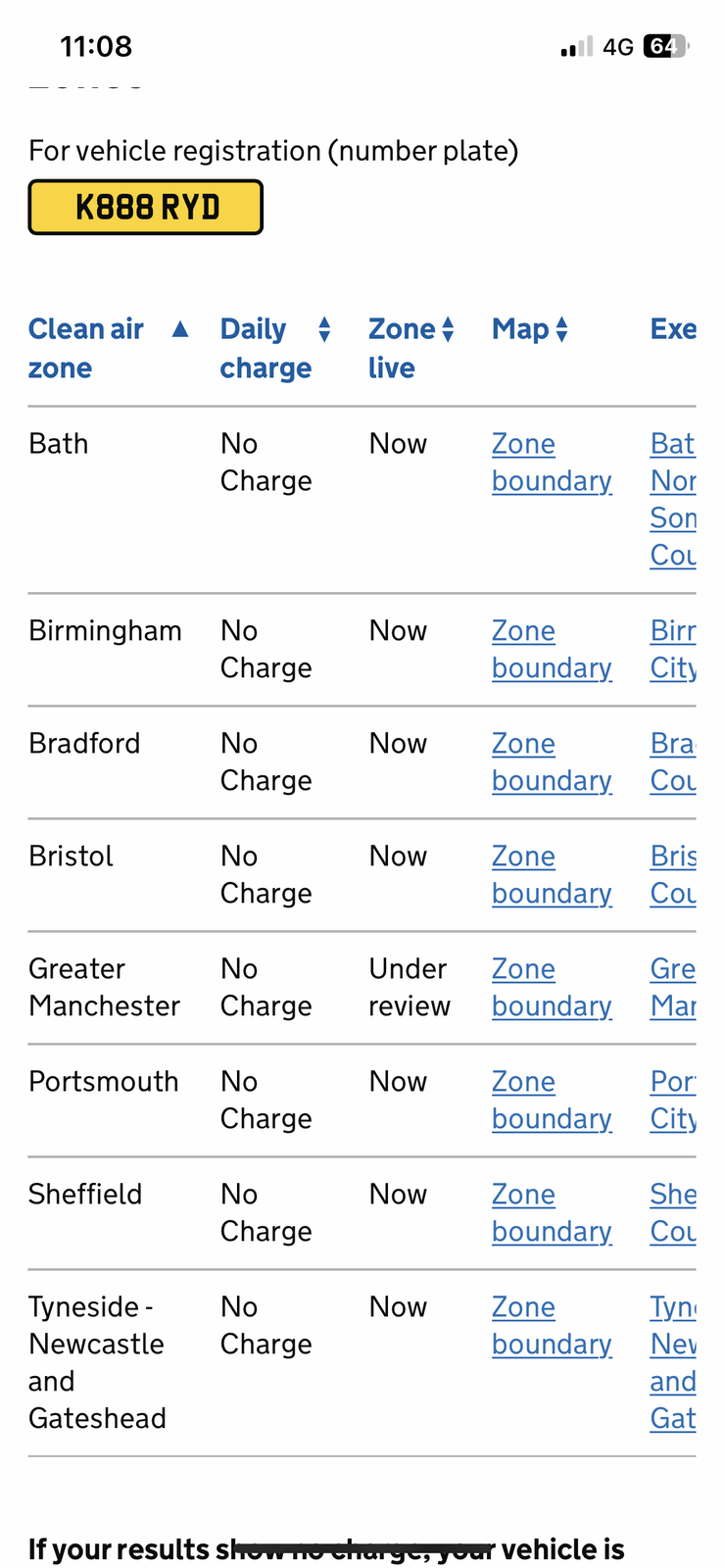Tap the battery indicator in status bar

tap(666, 46)
